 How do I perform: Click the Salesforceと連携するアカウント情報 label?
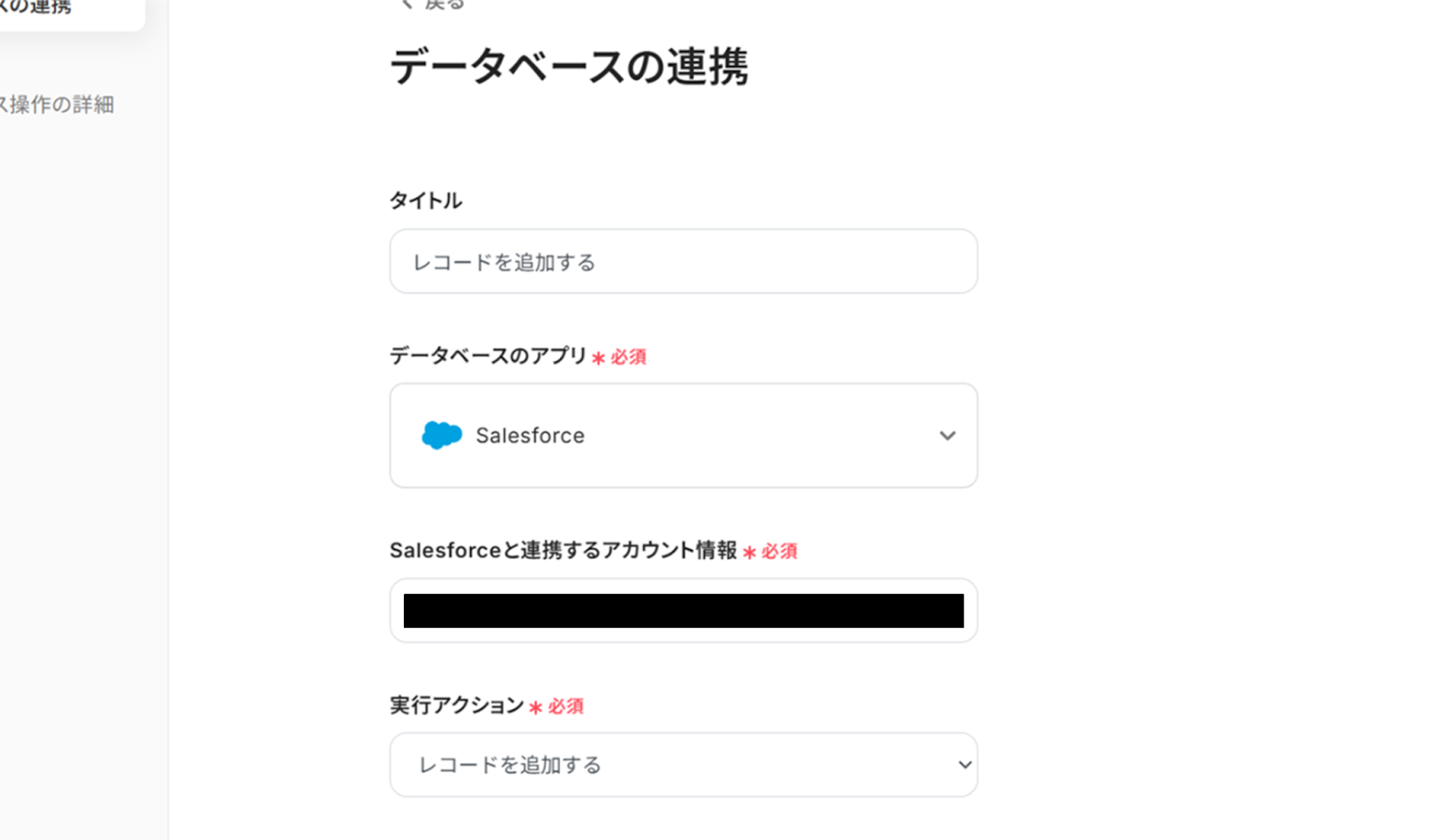[562, 550]
